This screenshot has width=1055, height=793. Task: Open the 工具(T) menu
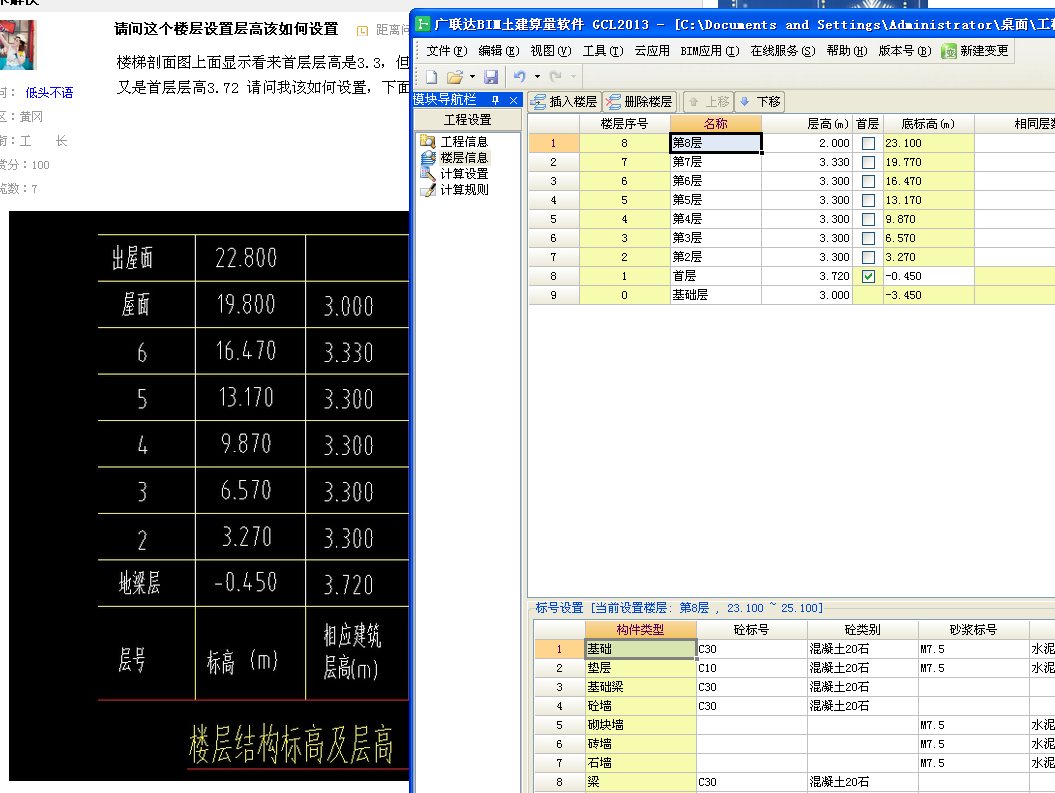603,51
